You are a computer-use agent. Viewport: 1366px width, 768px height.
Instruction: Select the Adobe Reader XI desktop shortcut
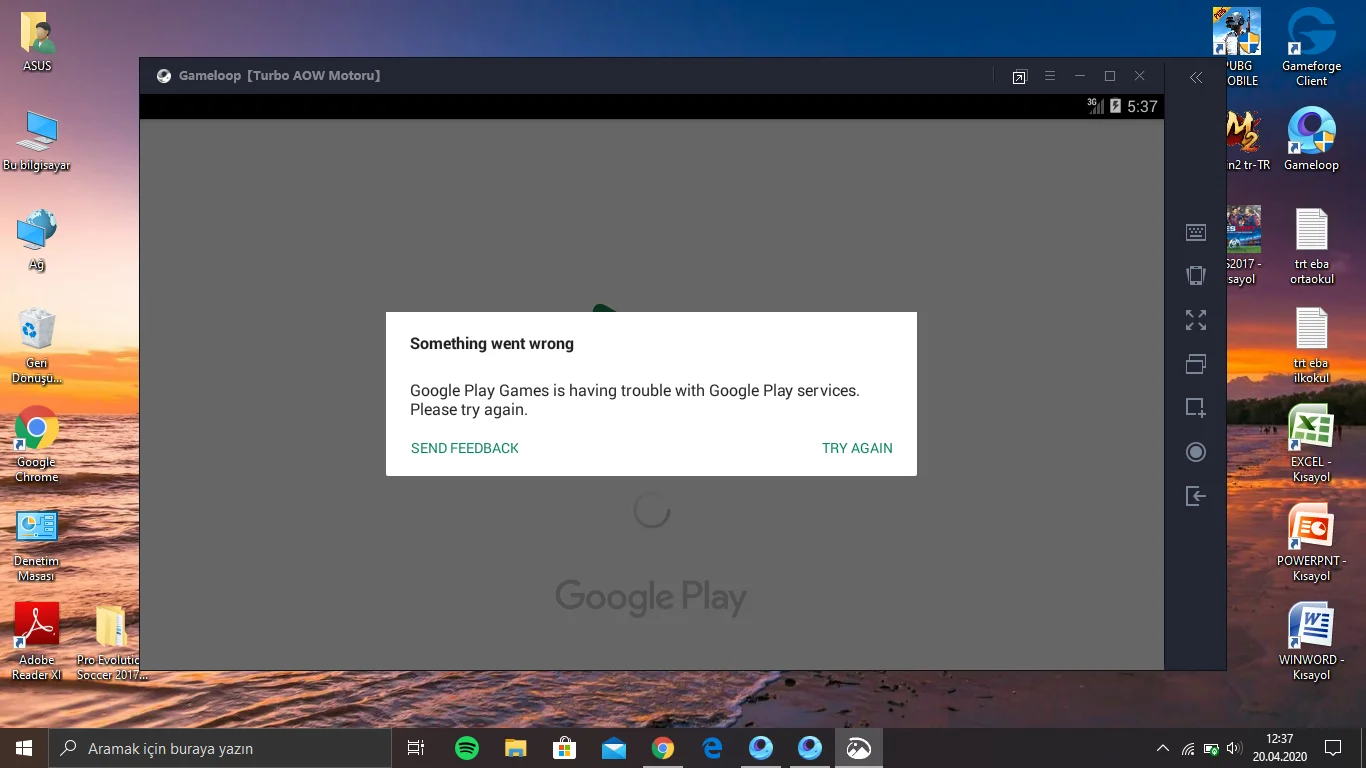point(37,642)
